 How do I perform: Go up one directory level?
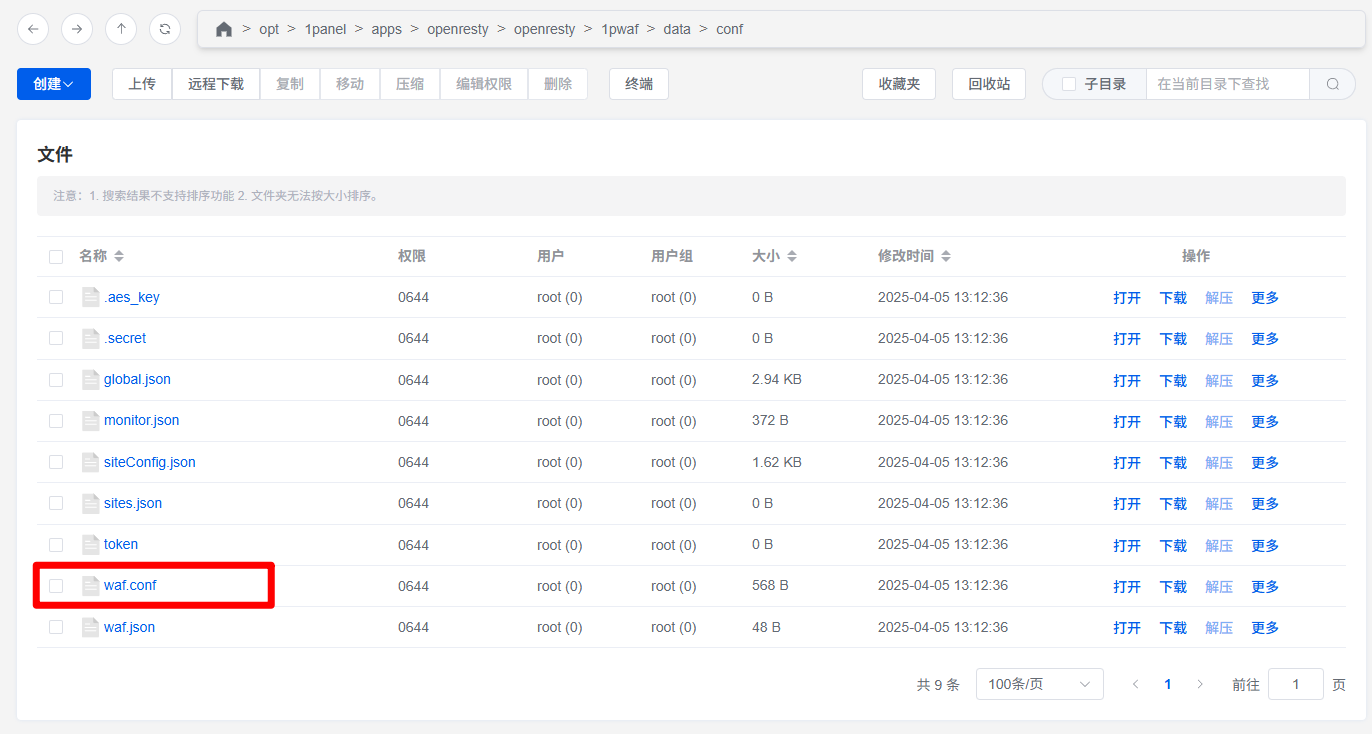coord(121,29)
